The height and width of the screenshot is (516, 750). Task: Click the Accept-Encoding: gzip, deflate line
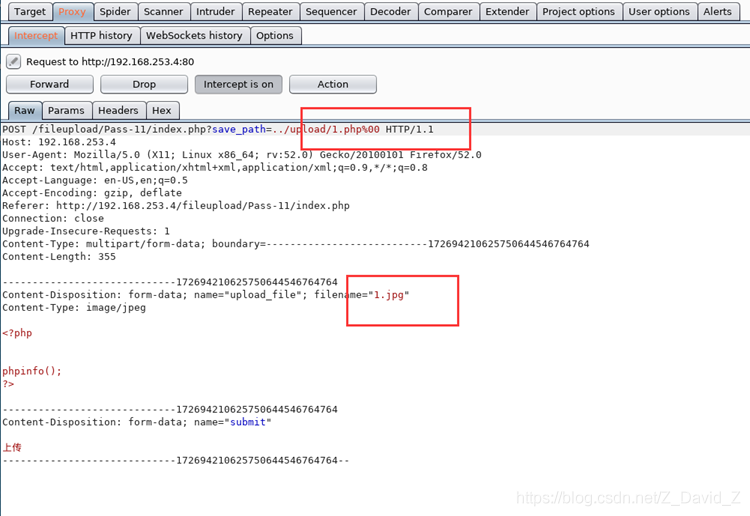(x=92, y=193)
